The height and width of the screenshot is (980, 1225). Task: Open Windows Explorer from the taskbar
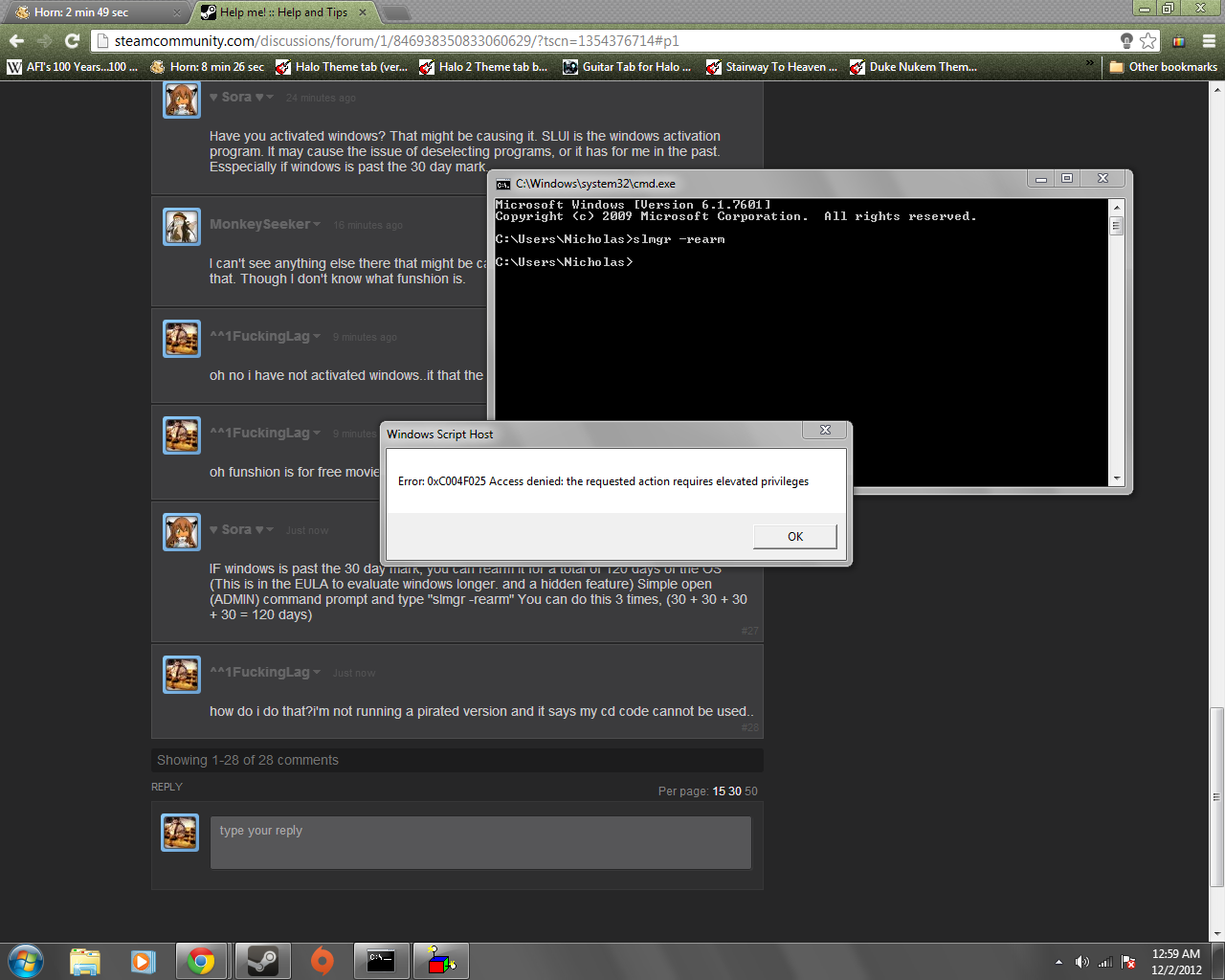tap(85, 961)
